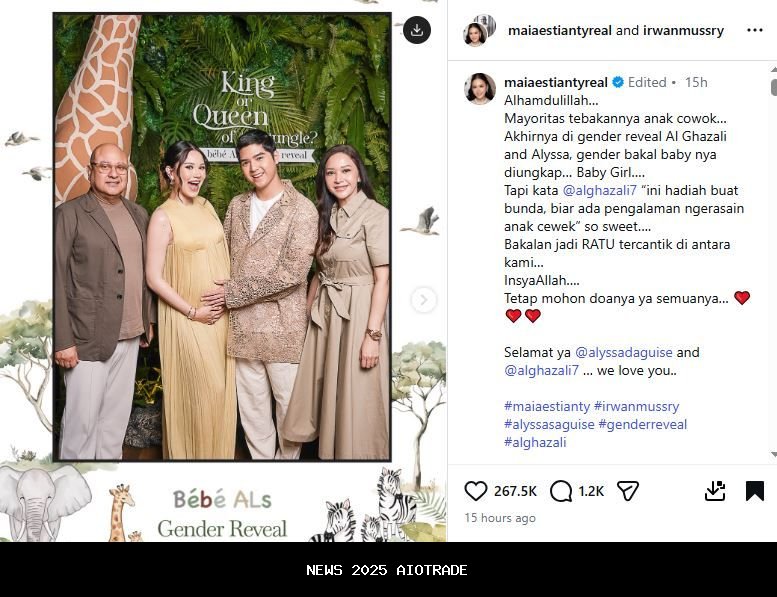Click the #maiaestianty hashtag

point(547,406)
